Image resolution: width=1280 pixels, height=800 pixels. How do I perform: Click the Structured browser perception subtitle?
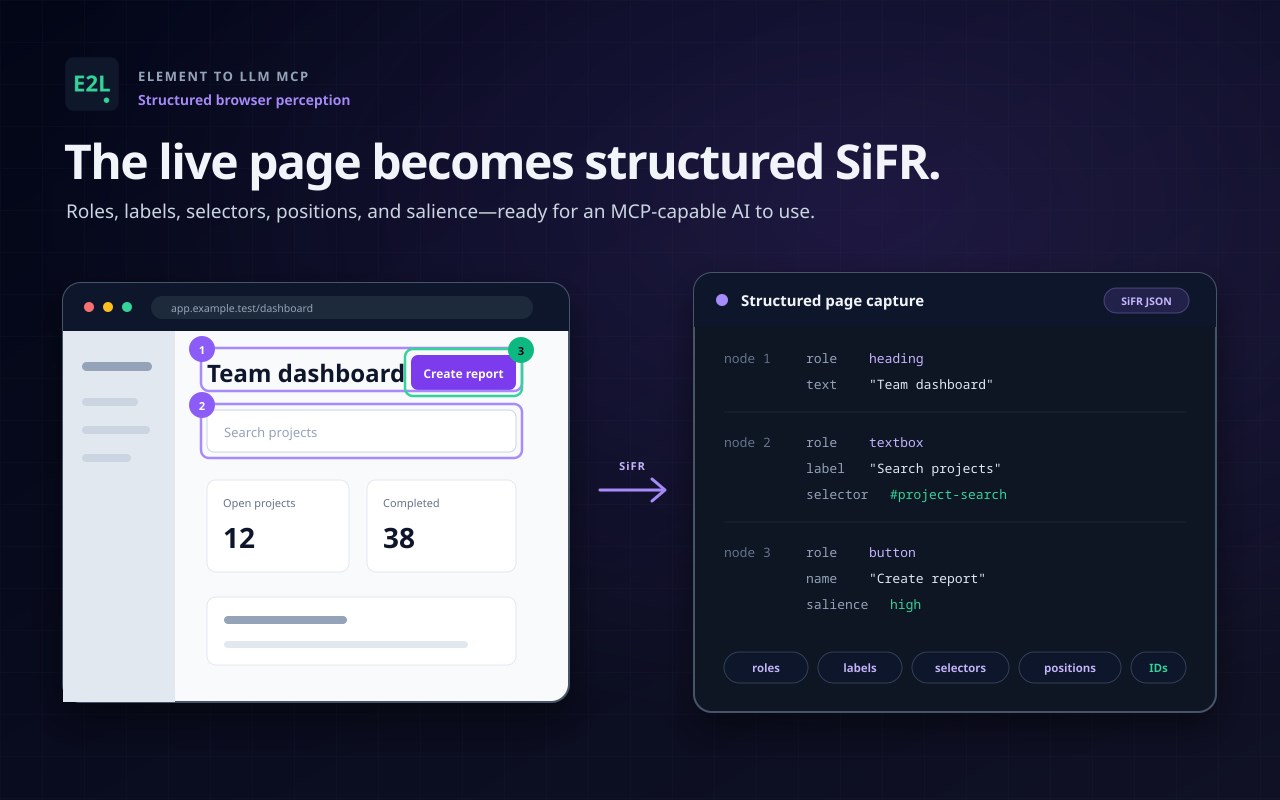pyautogui.click(x=244, y=100)
